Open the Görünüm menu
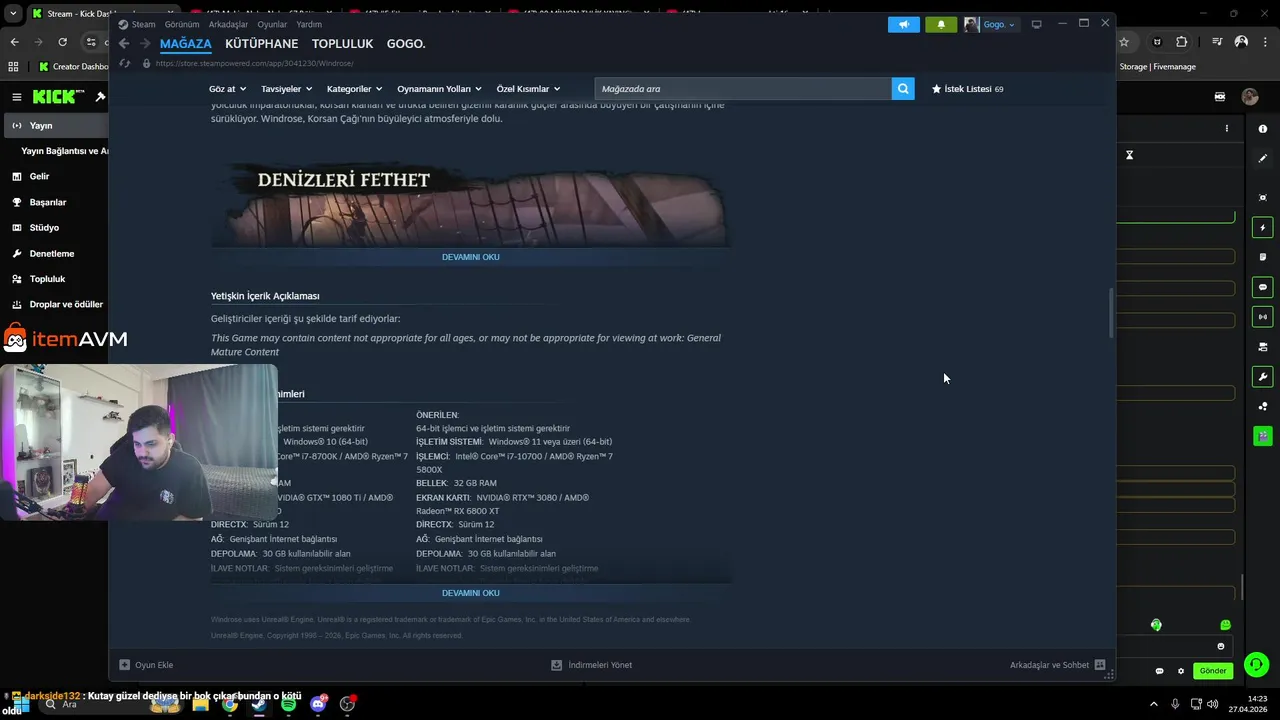The width and height of the screenshot is (1280, 720). [182, 24]
